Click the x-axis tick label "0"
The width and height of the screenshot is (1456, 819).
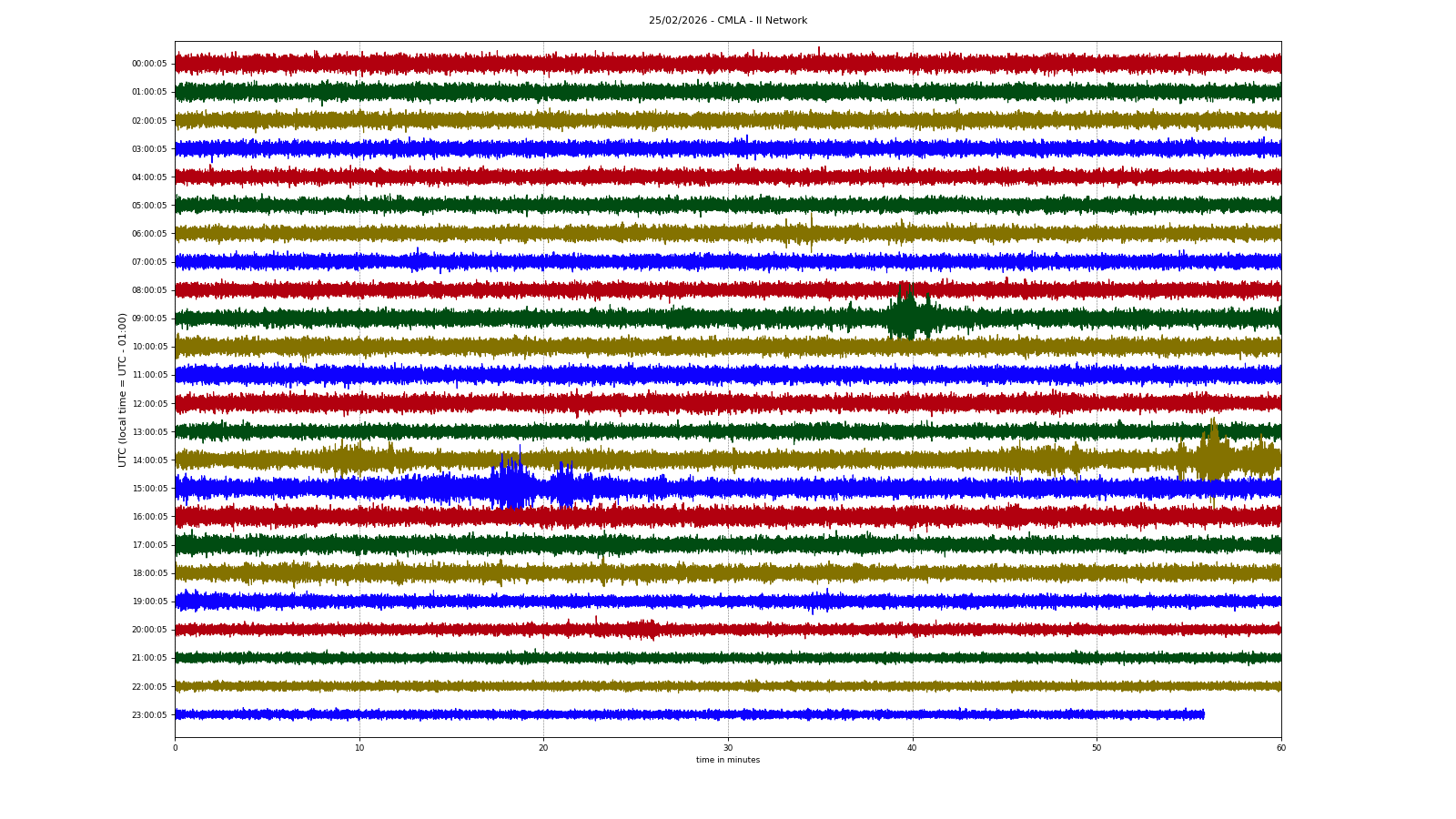(176, 748)
